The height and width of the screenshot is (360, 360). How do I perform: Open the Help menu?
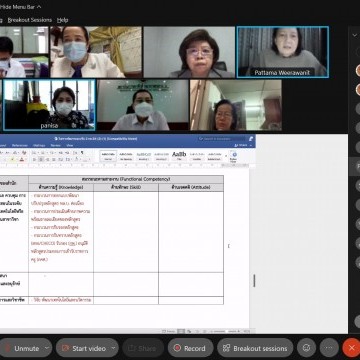click(x=62, y=20)
